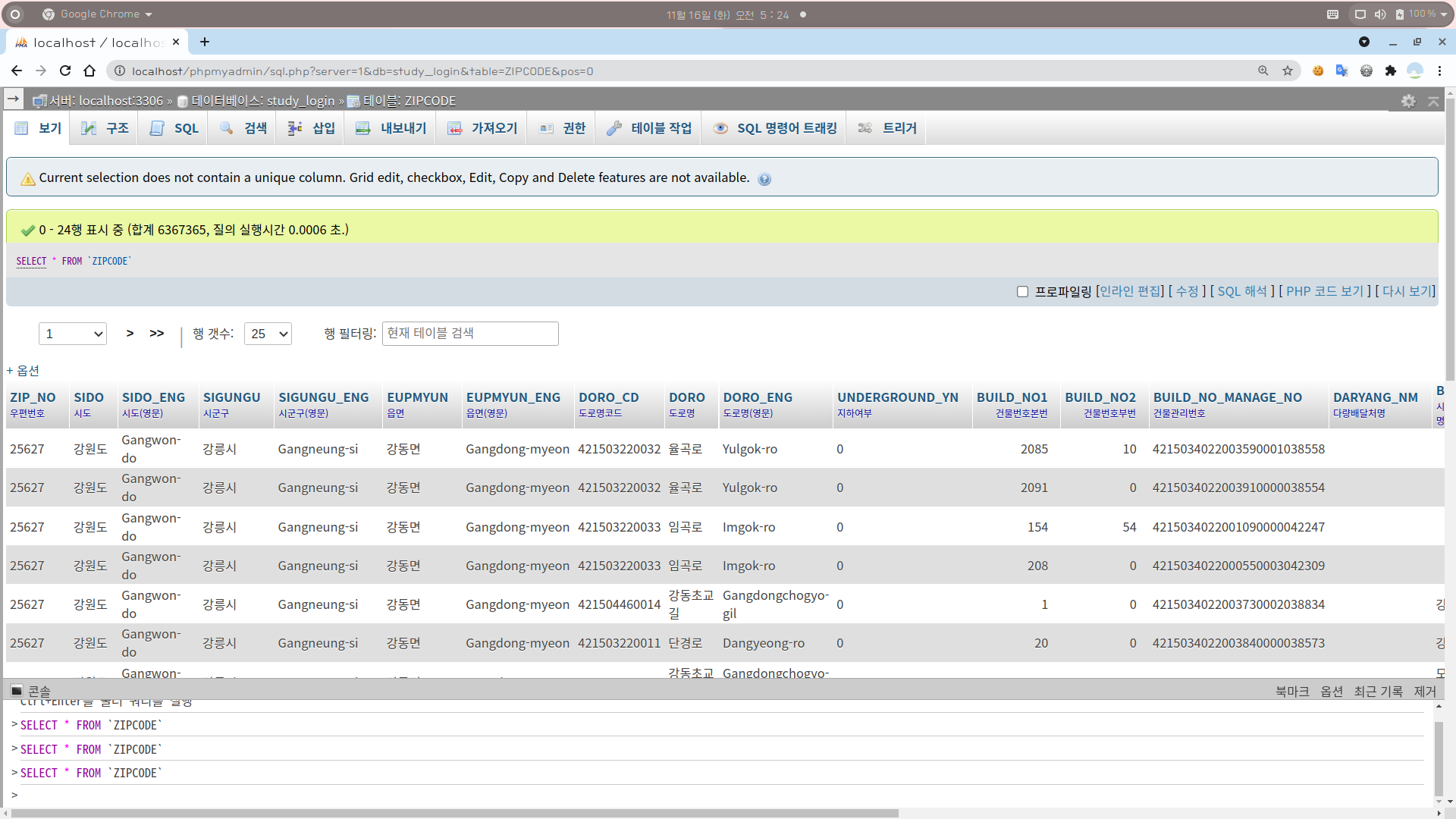Sort by the ZIP_NO column header
Viewport: 1456px width, 819px height.
tap(33, 397)
